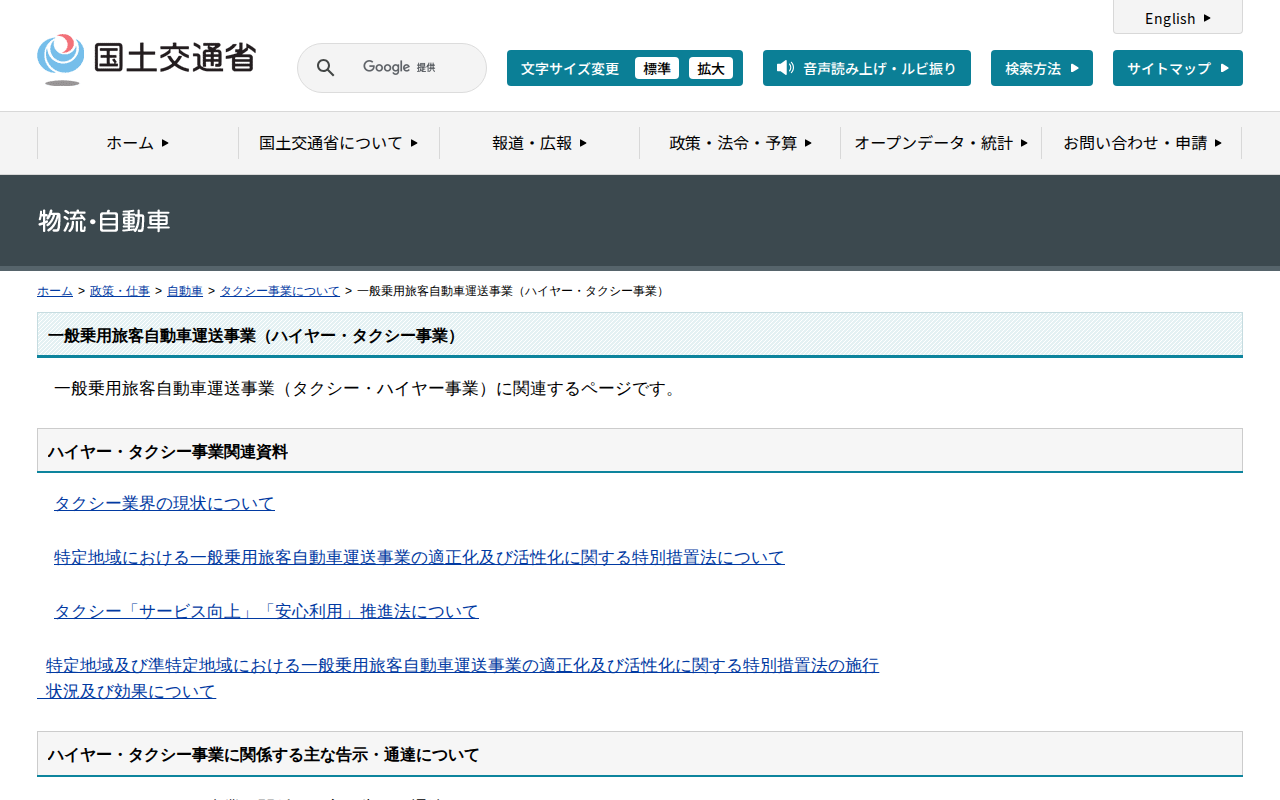Image resolution: width=1280 pixels, height=800 pixels.
Task: Go to 自動車 breadcrumb link
Action: tap(185, 291)
